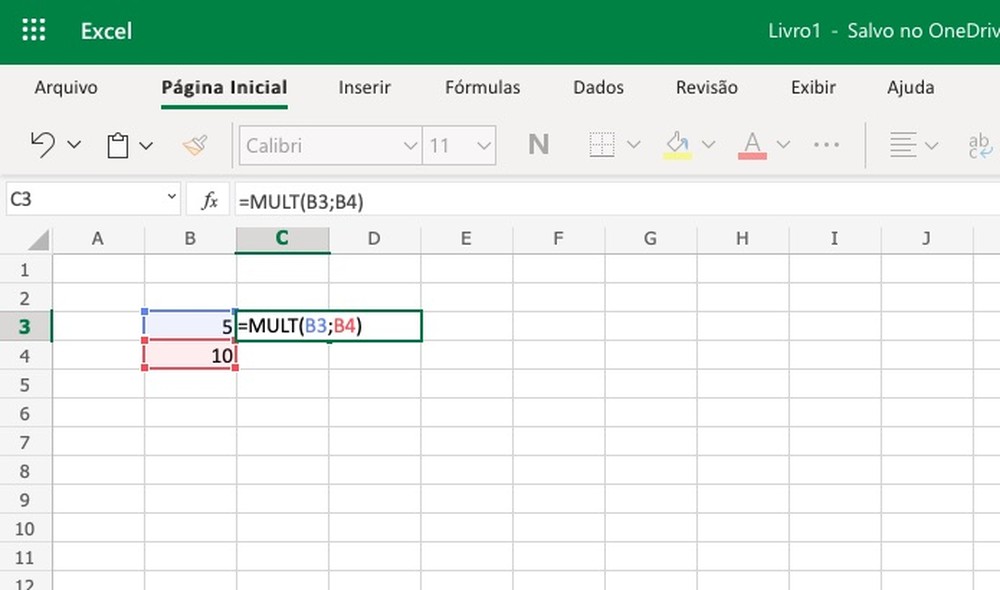Screen dimensions: 1000x590
Task: Click the Undo arrow icon
Action: [x=42, y=144]
